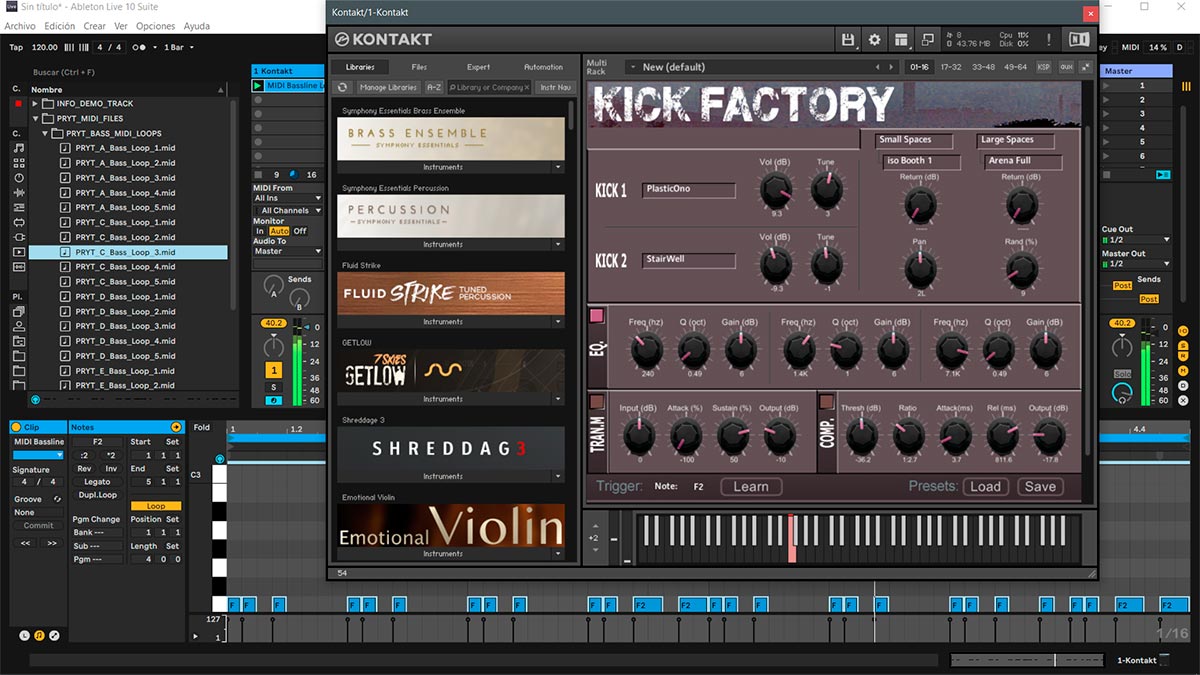Click the Legato button in Notes
The image size is (1200, 675).
tap(98, 482)
